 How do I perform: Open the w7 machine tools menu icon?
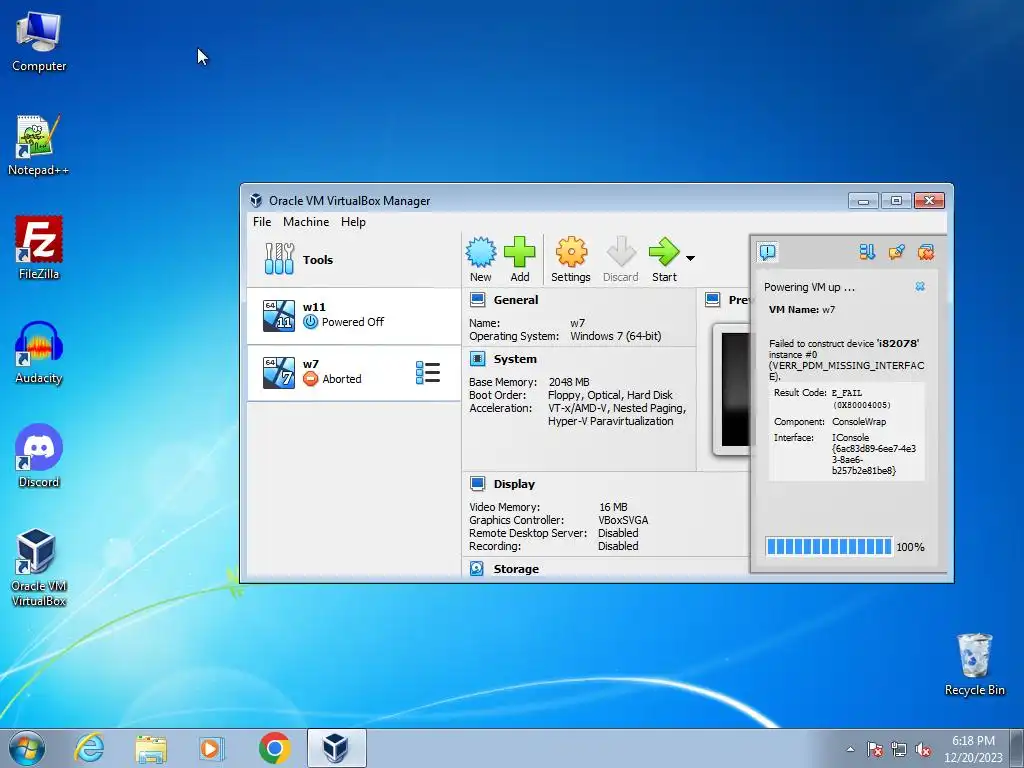pyautogui.click(x=428, y=373)
